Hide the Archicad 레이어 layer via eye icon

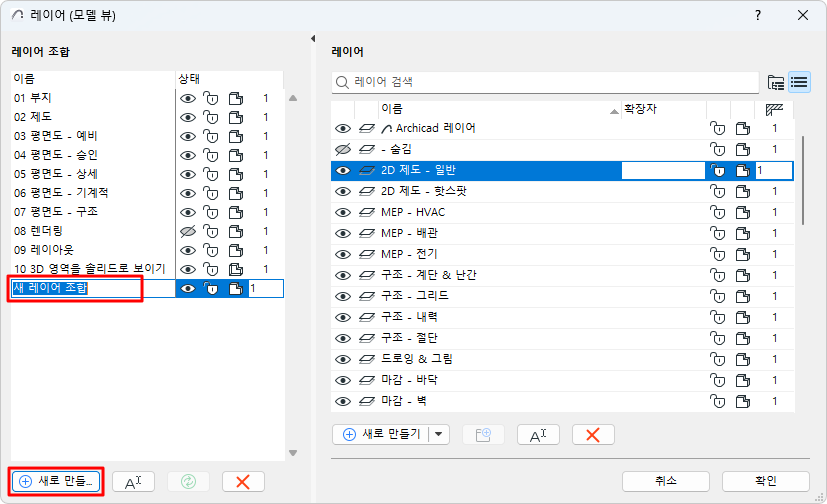click(343, 129)
